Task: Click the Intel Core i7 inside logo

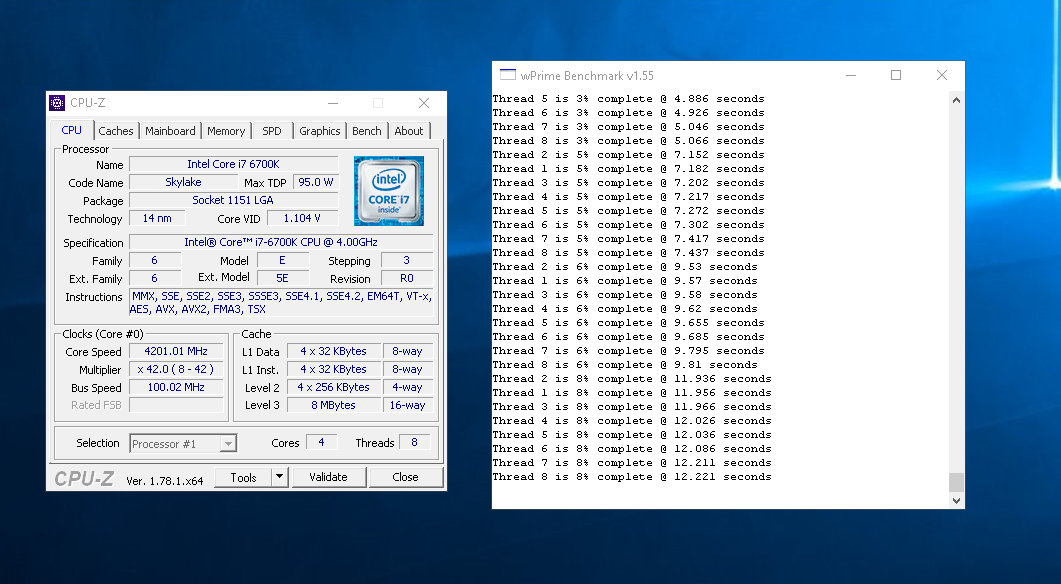Action: [389, 191]
